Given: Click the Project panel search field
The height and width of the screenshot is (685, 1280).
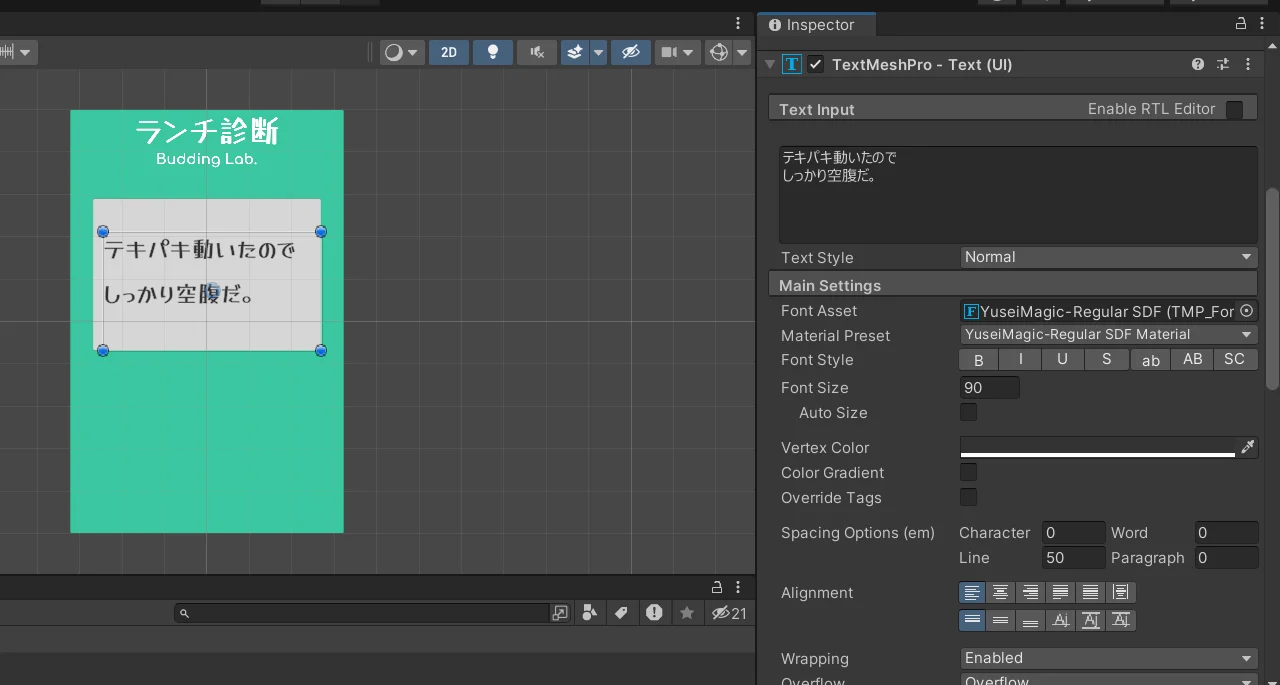Looking at the screenshot, I should click(x=362, y=613).
